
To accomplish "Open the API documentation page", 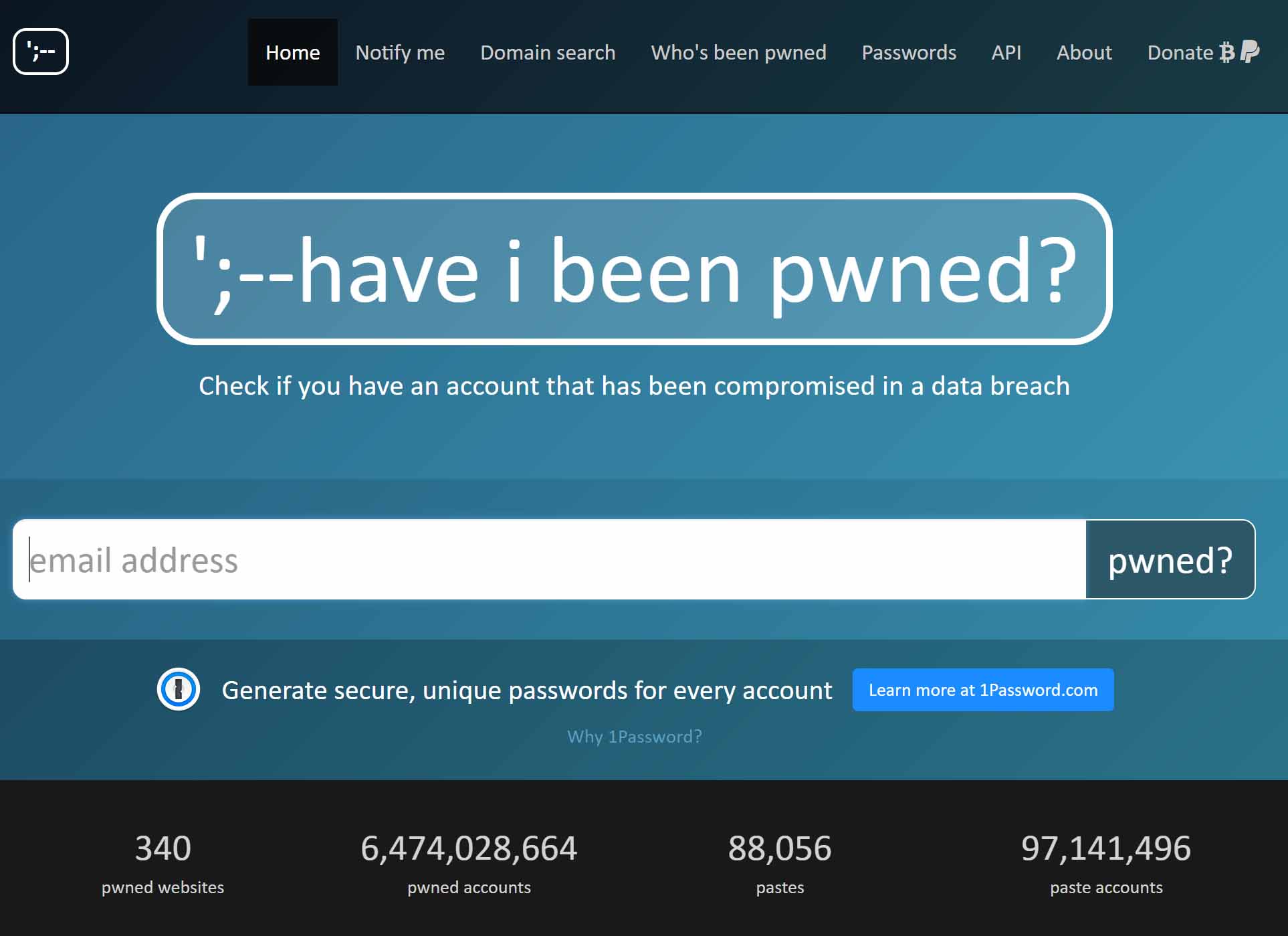I will [1005, 51].
